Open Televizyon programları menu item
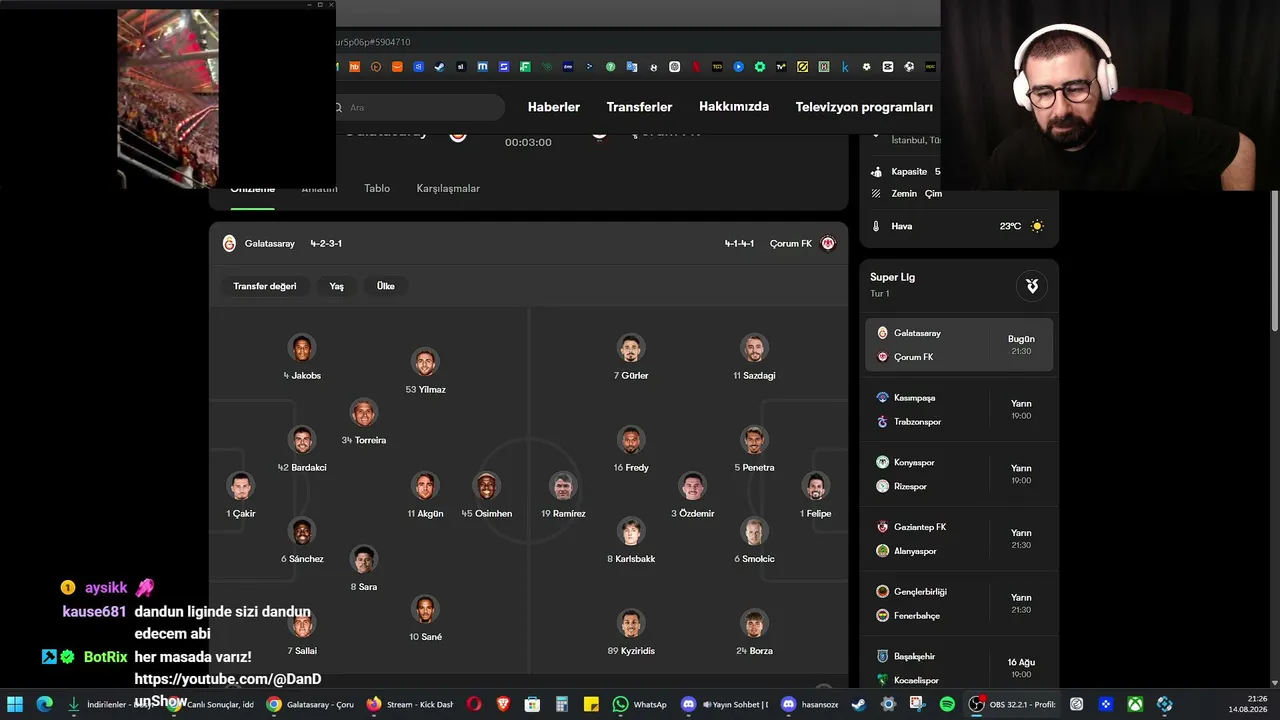The height and width of the screenshot is (720, 1280). [x=864, y=107]
